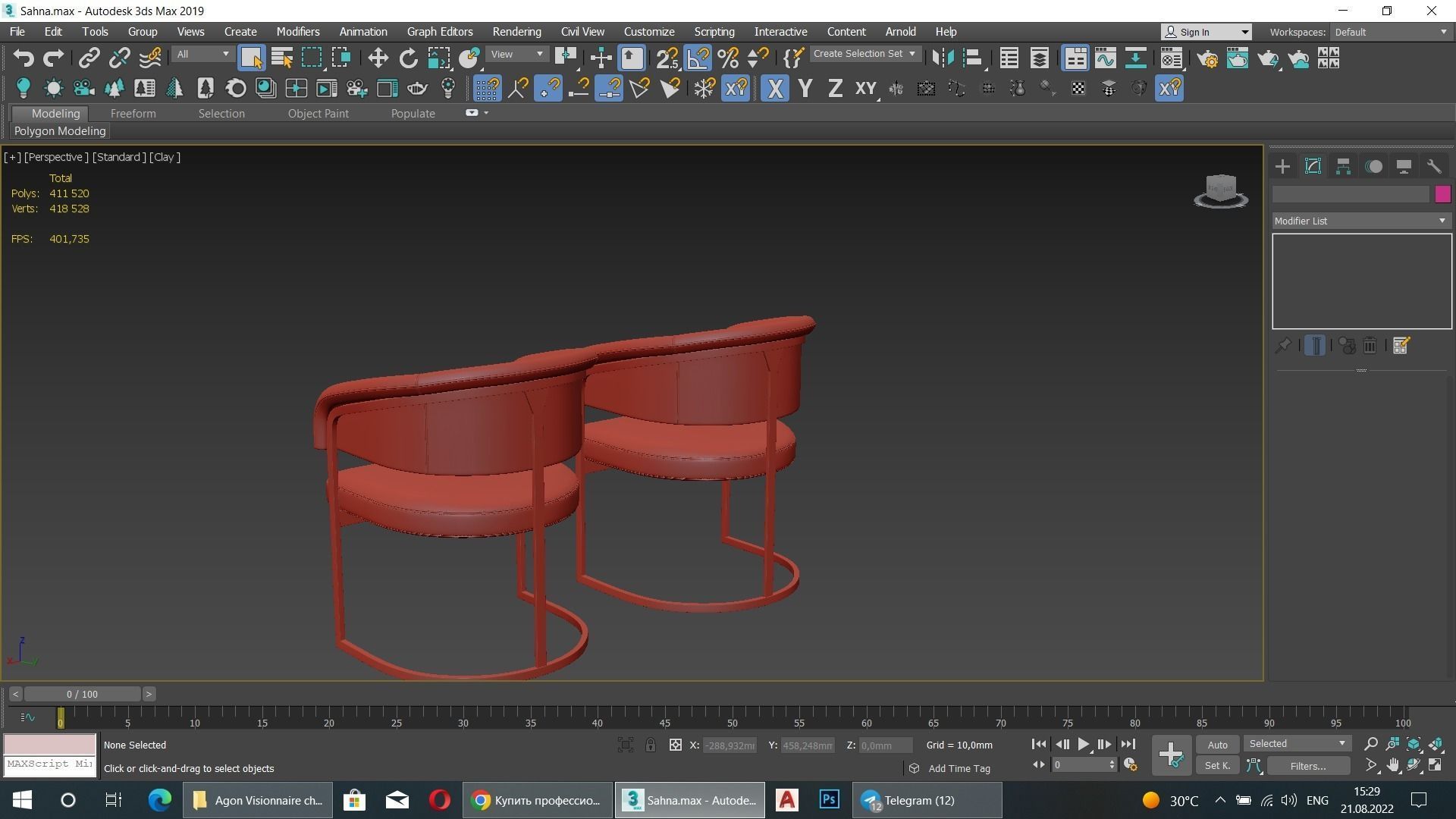Constrain to the Z axis
The height and width of the screenshot is (819, 1456).
pos(835,89)
